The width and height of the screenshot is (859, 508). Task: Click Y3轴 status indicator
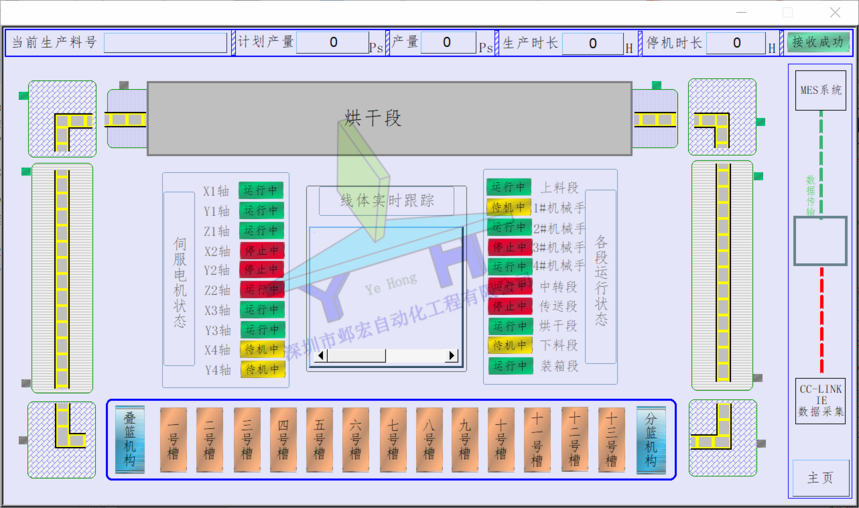[262, 330]
